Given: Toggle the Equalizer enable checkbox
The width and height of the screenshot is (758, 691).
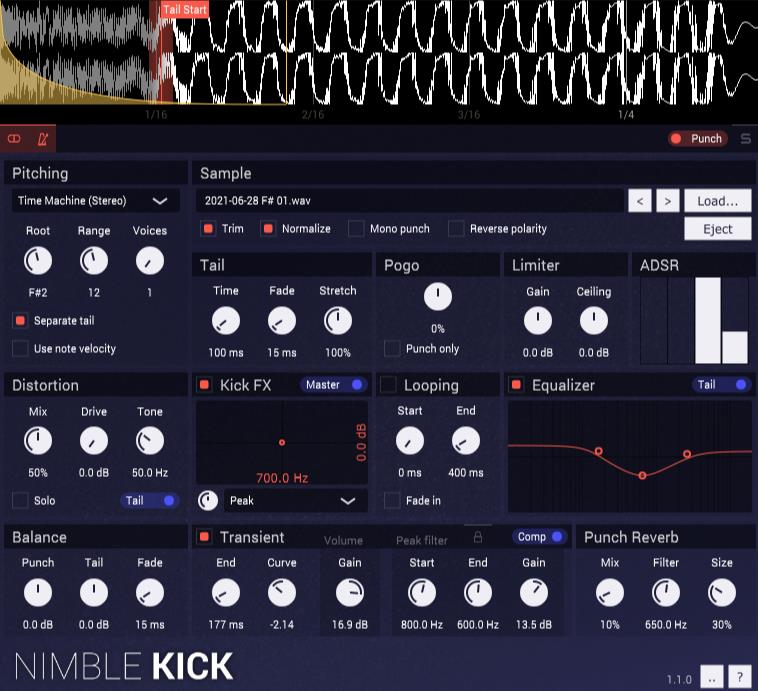Looking at the screenshot, I should [x=516, y=385].
